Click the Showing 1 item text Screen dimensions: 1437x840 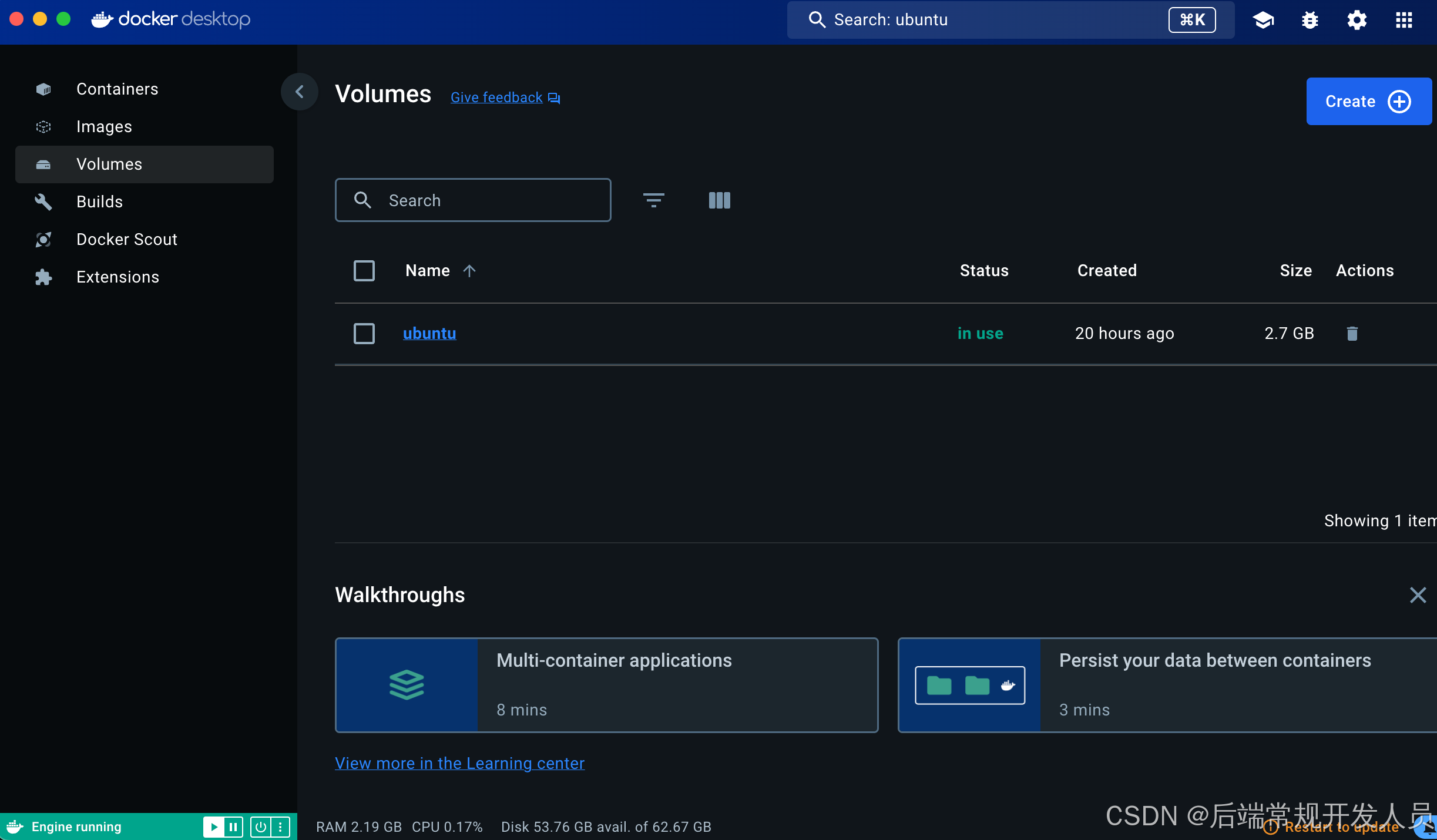(1381, 521)
